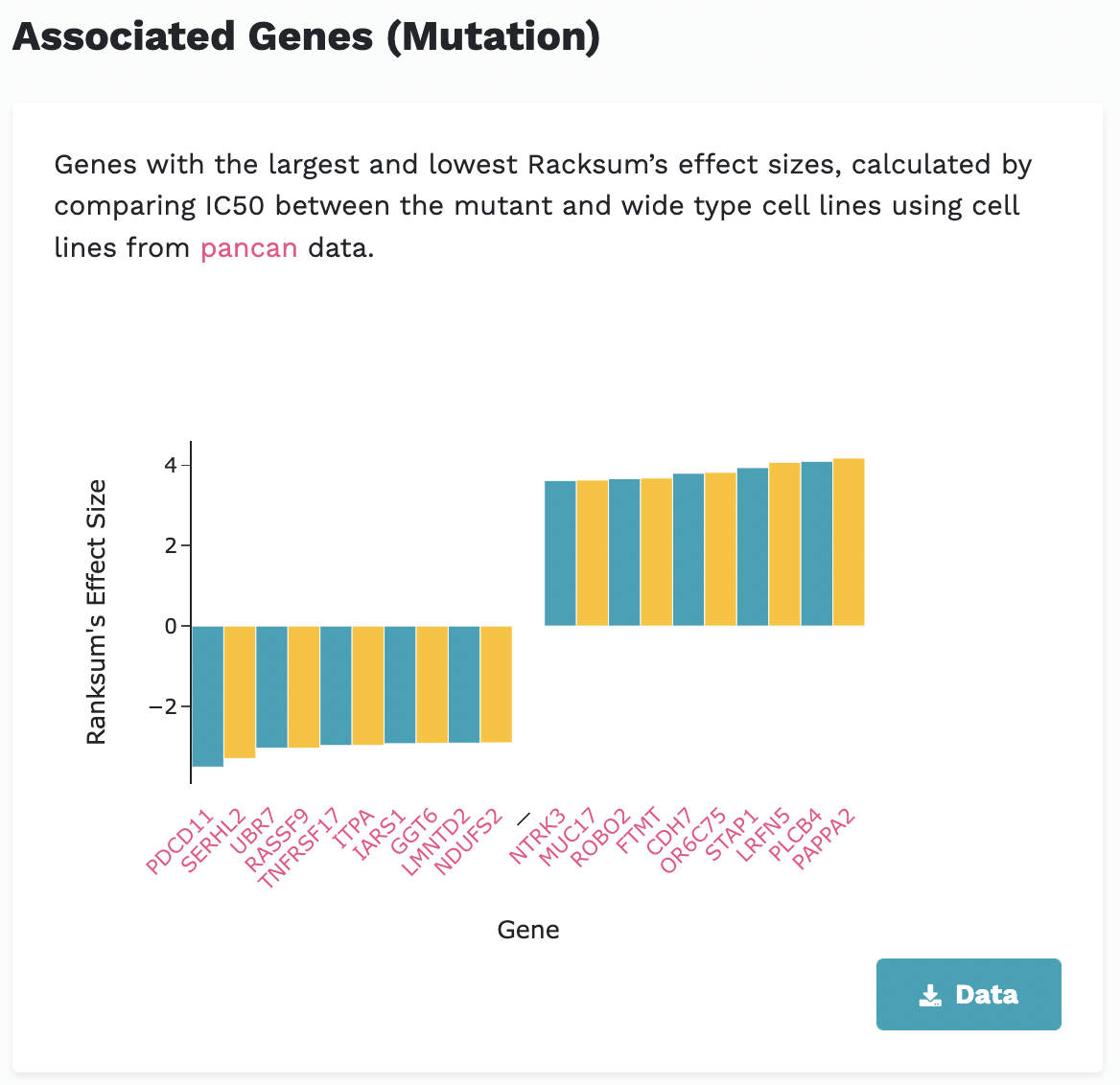Select the MUC17 gene label
This screenshot has width=1120, height=1085.
[568, 837]
